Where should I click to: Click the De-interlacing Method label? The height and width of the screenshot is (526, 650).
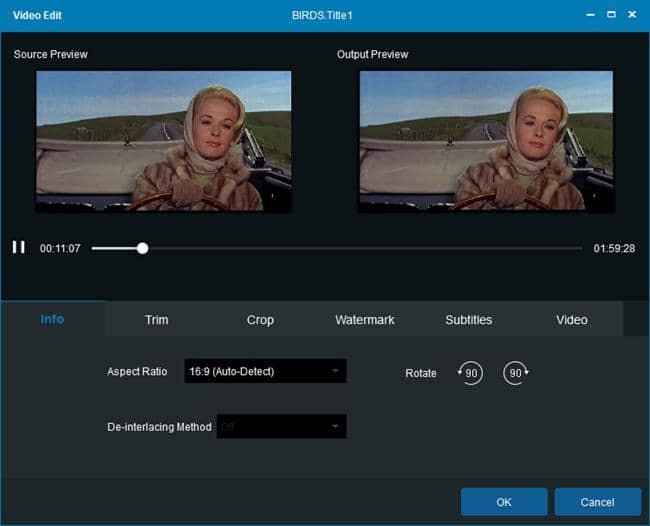click(160, 427)
